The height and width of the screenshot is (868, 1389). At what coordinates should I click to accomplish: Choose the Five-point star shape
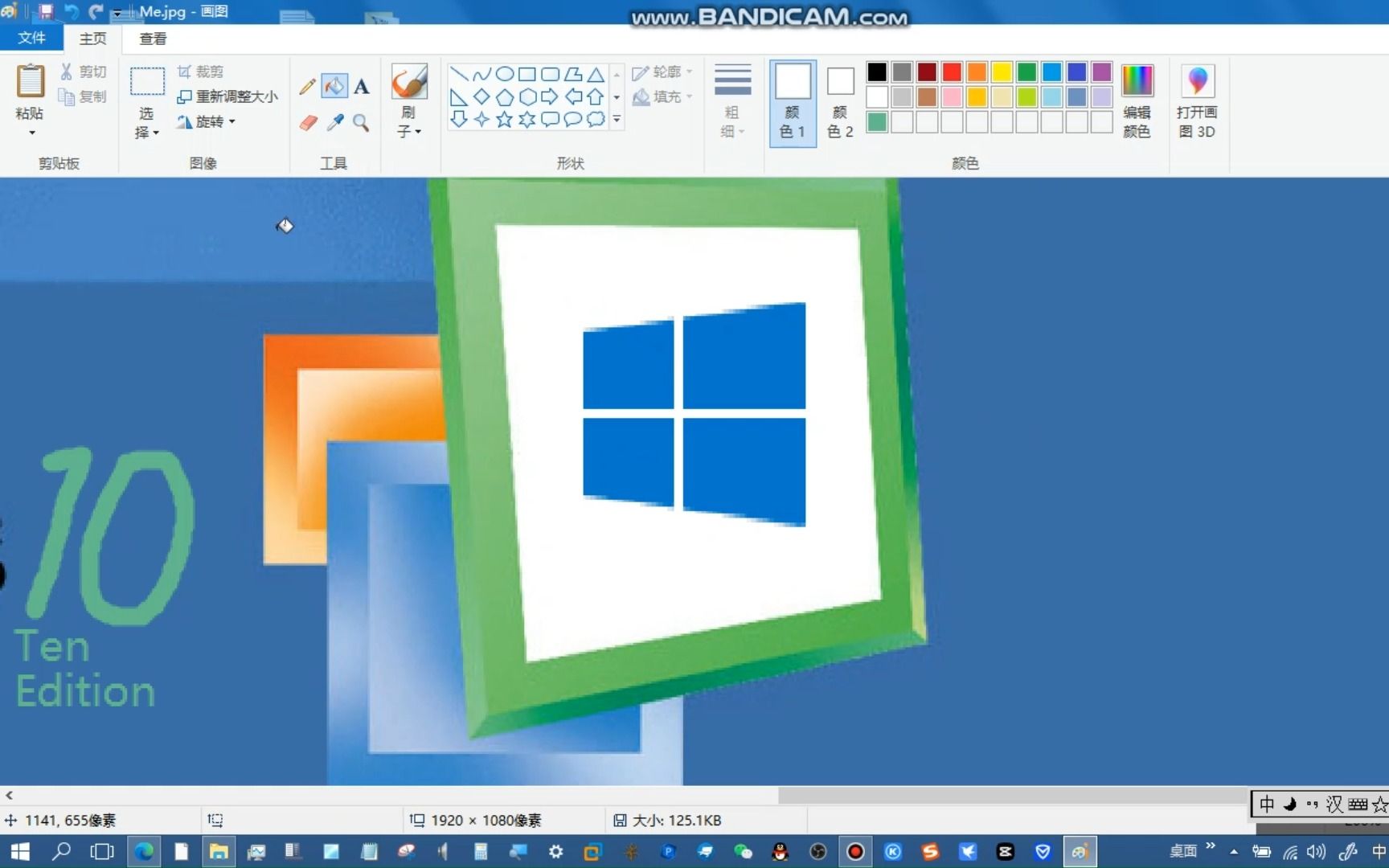click(504, 120)
